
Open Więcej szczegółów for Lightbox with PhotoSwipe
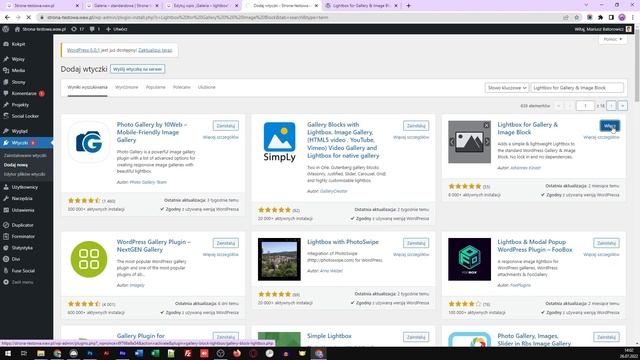[411, 255]
